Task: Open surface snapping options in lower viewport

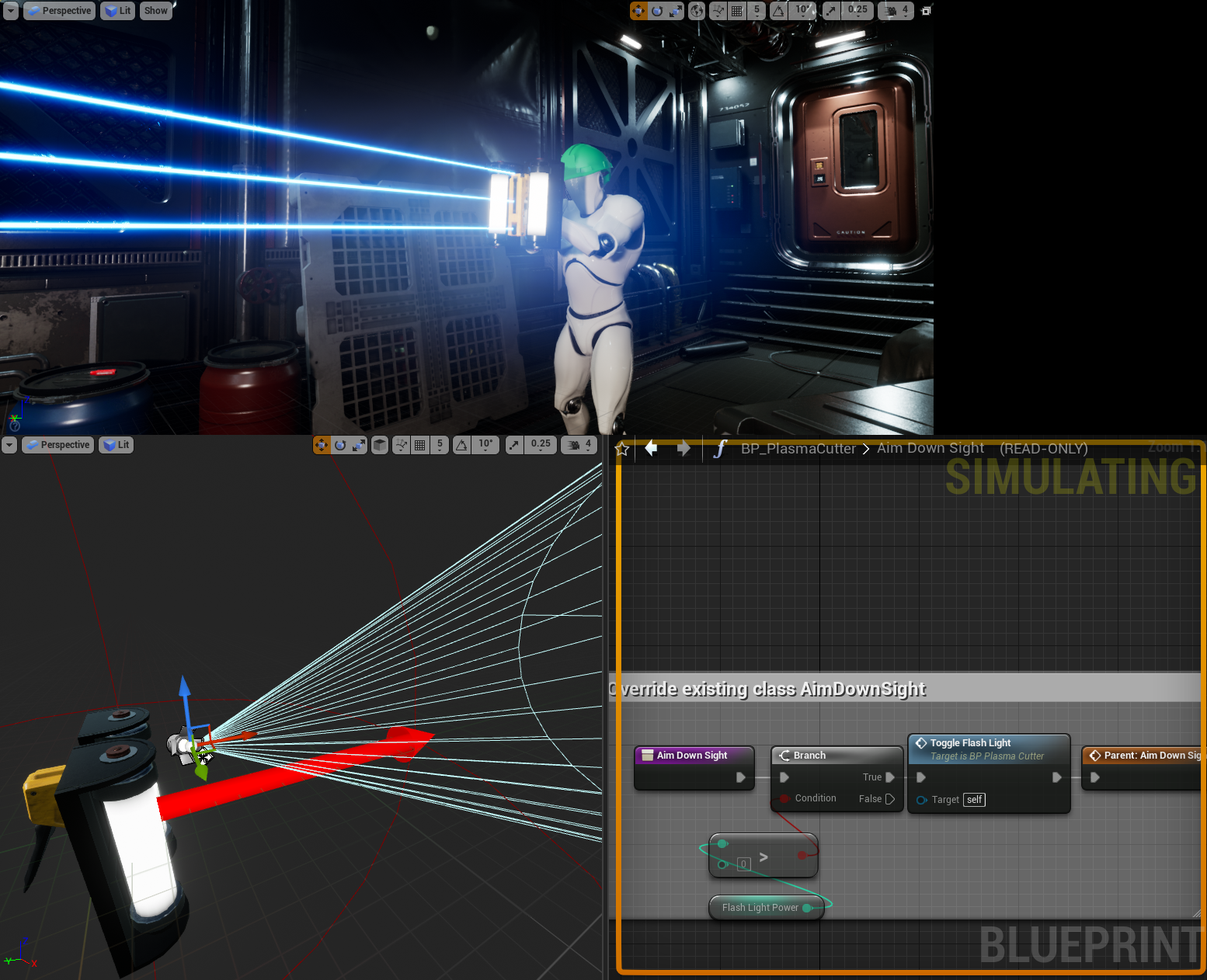Action: (x=402, y=445)
